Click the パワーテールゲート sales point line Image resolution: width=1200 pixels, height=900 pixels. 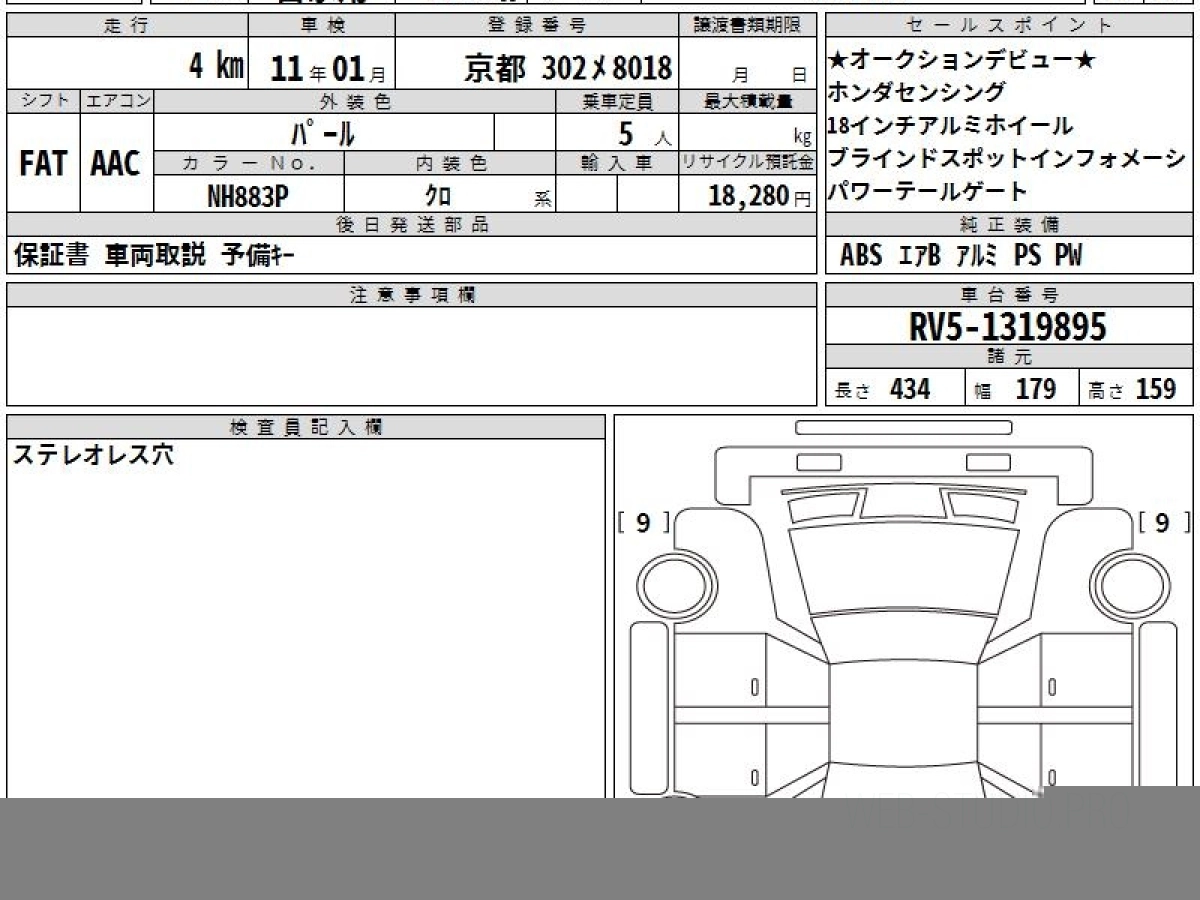[928, 191]
